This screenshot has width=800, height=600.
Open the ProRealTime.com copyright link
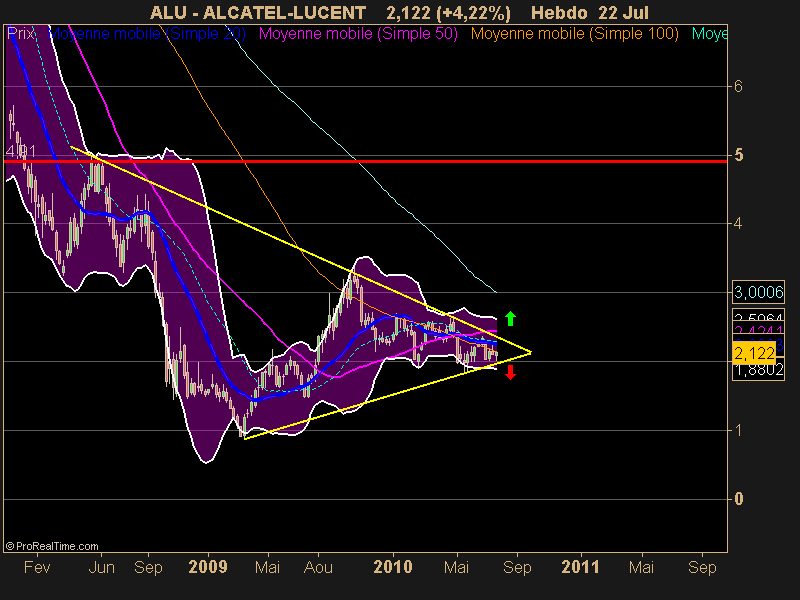[52, 546]
